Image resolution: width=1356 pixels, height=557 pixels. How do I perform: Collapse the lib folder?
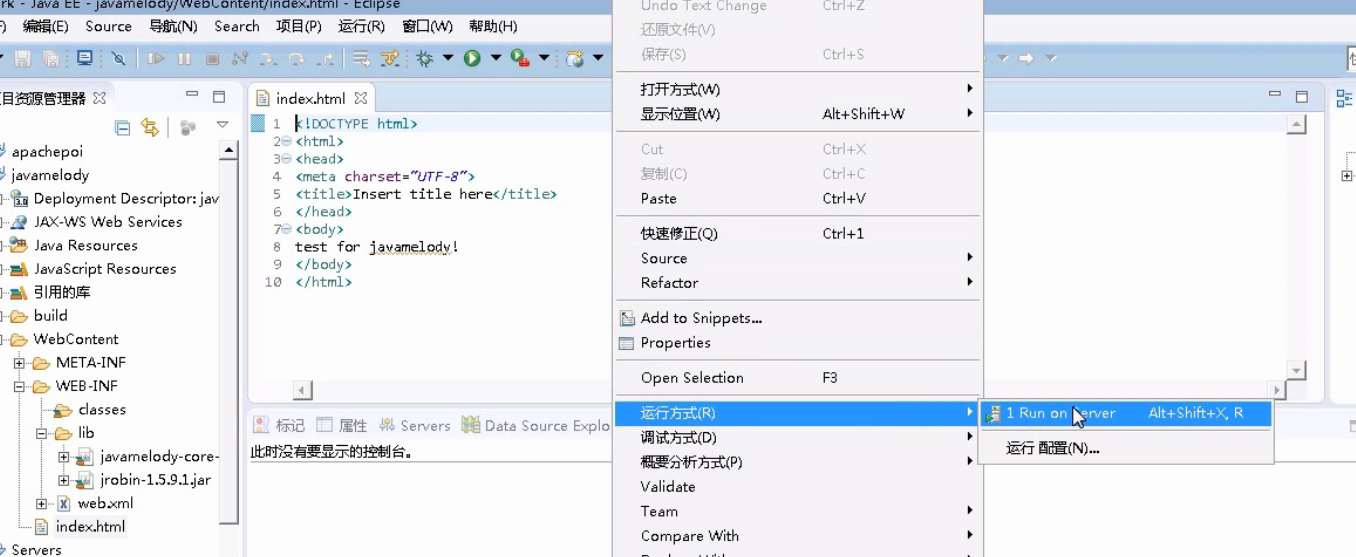[x=42, y=433]
